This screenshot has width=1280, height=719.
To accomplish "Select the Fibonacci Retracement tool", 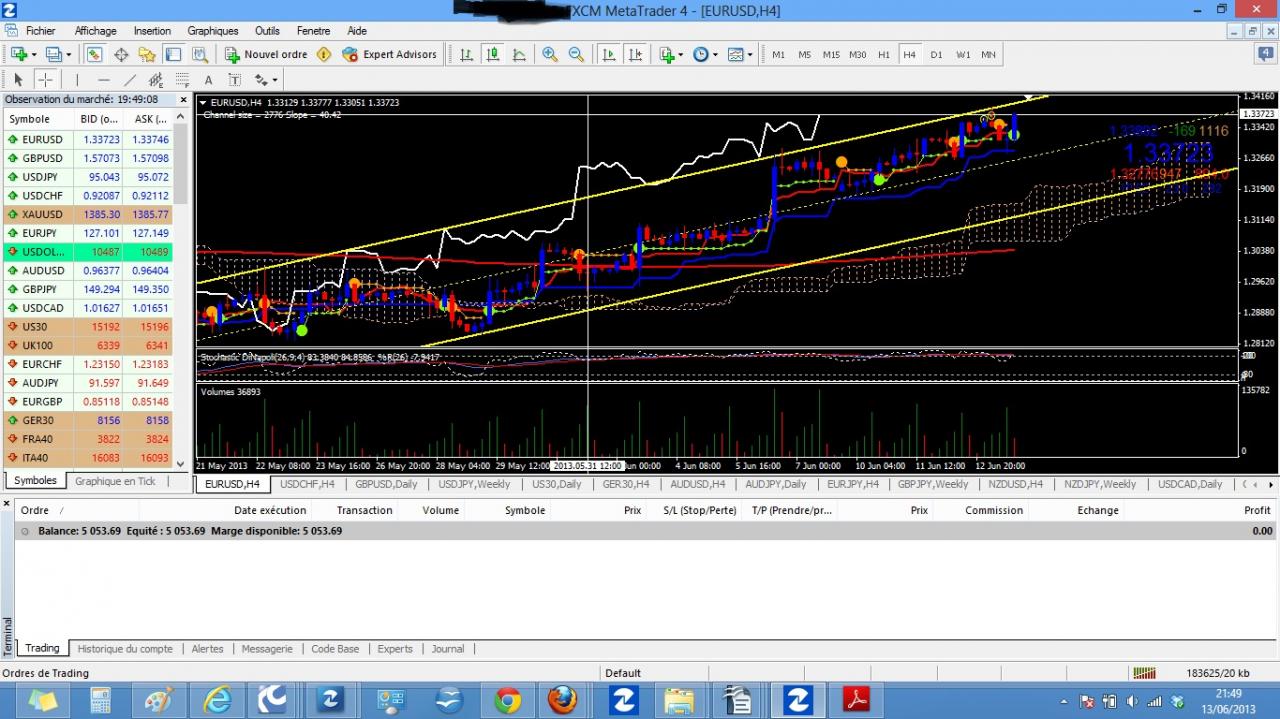I will [x=182, y=80].
